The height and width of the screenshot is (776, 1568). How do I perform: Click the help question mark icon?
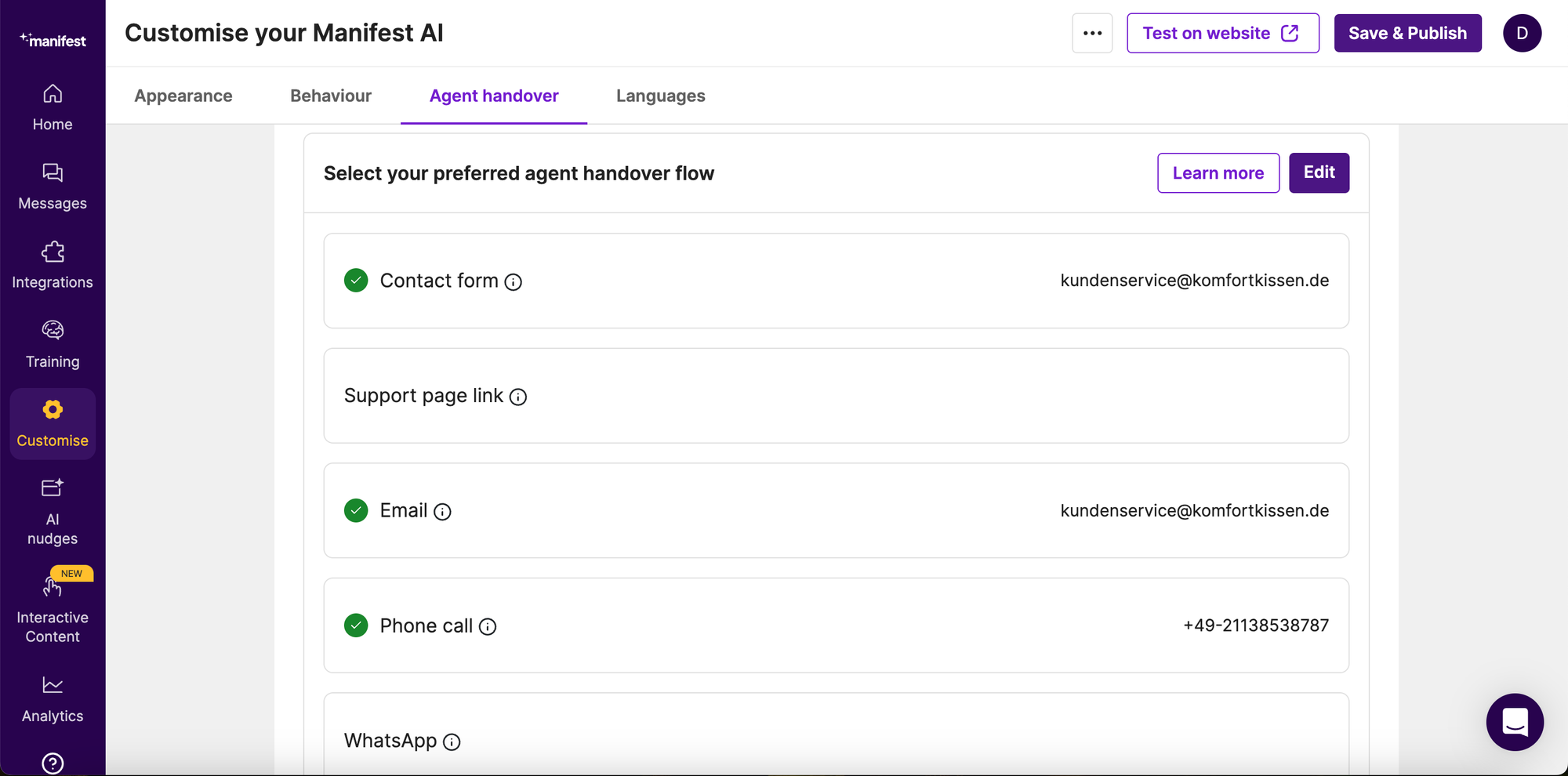[x=52, y=763]
